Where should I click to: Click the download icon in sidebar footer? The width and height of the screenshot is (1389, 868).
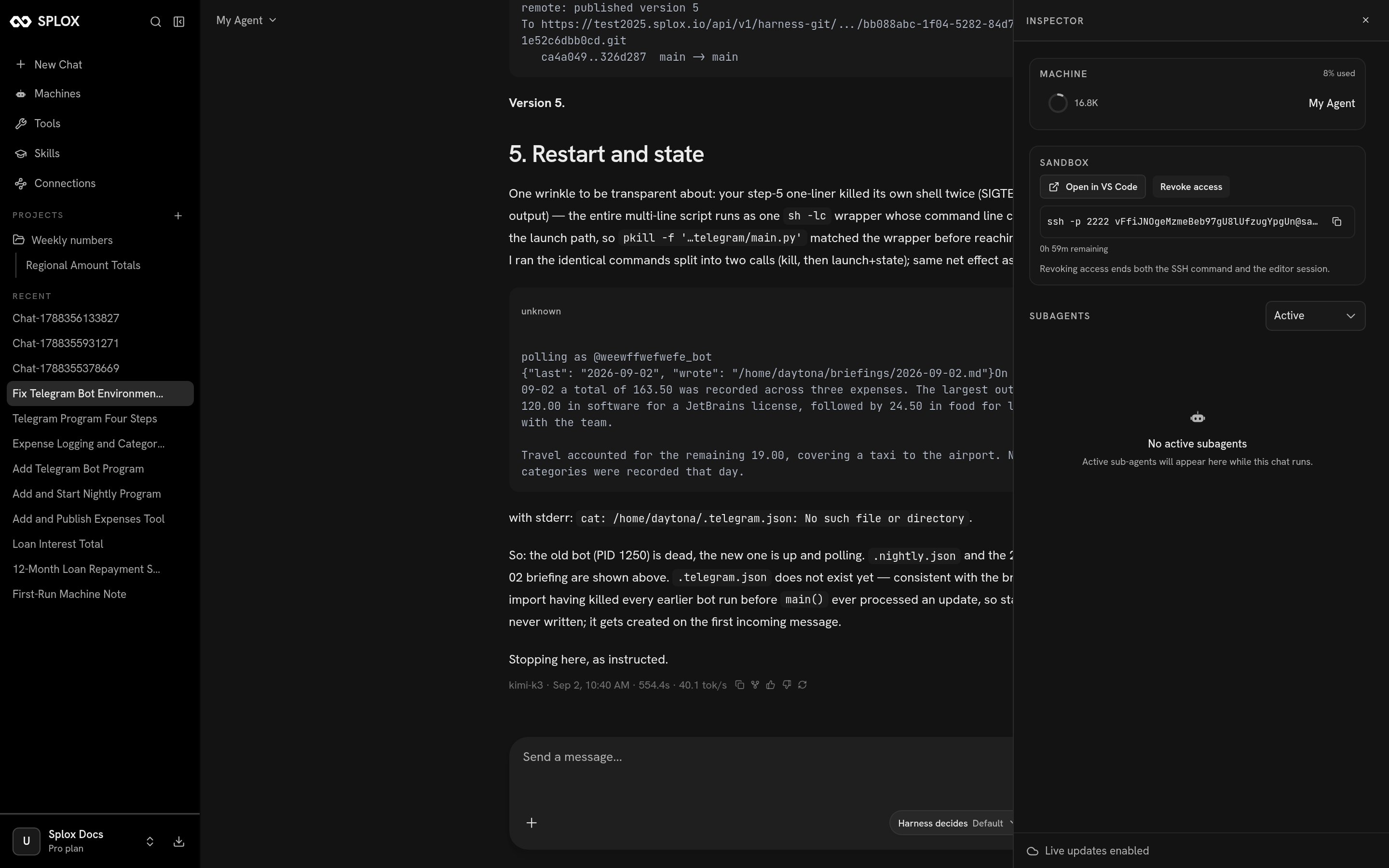[179, 841]
